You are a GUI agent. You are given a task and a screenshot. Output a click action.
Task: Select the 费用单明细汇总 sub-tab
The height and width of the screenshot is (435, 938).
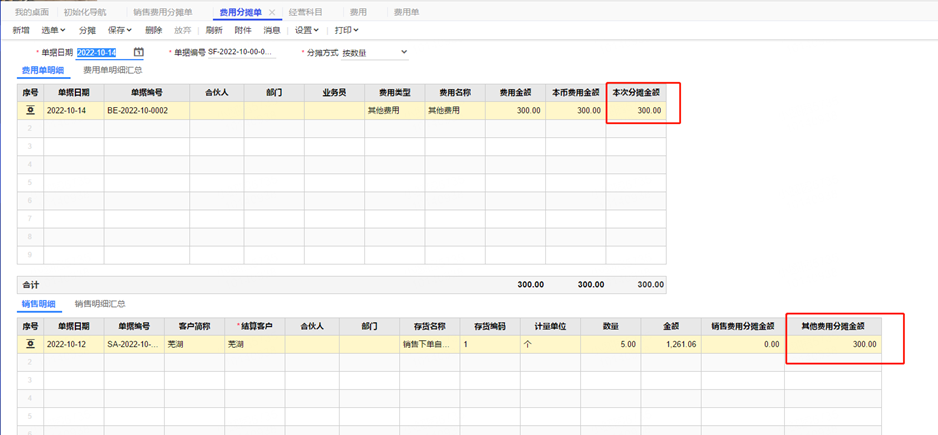tap(112, 70)
